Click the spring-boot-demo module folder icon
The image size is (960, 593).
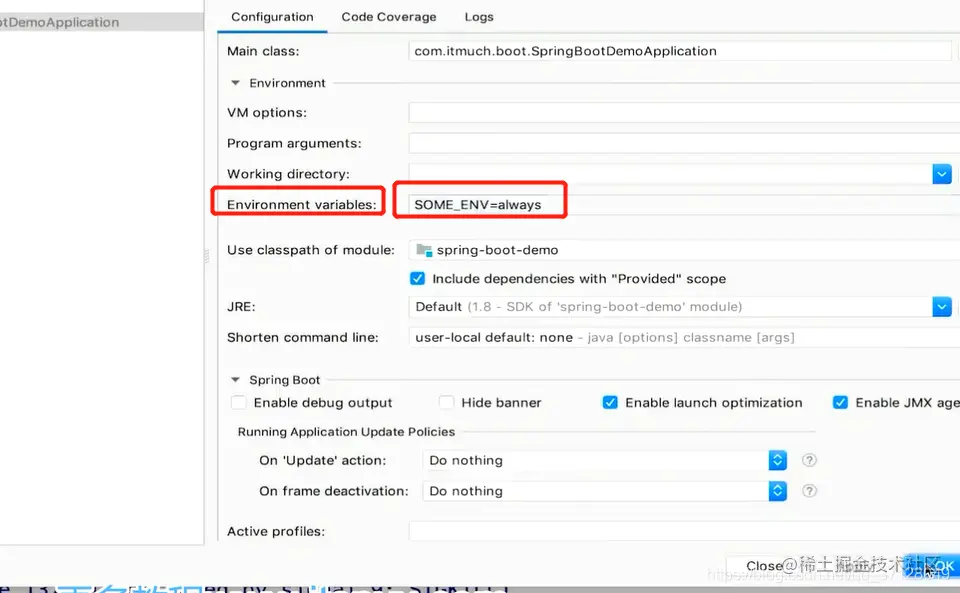click(x=424, y=250)
